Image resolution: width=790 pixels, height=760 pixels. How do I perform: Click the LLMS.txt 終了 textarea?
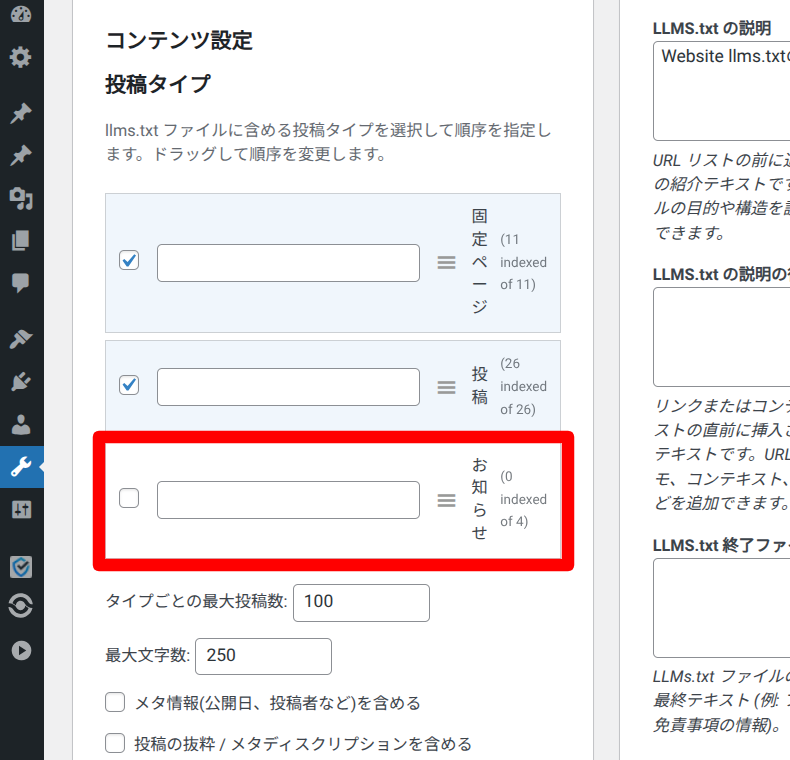(721, 608)
